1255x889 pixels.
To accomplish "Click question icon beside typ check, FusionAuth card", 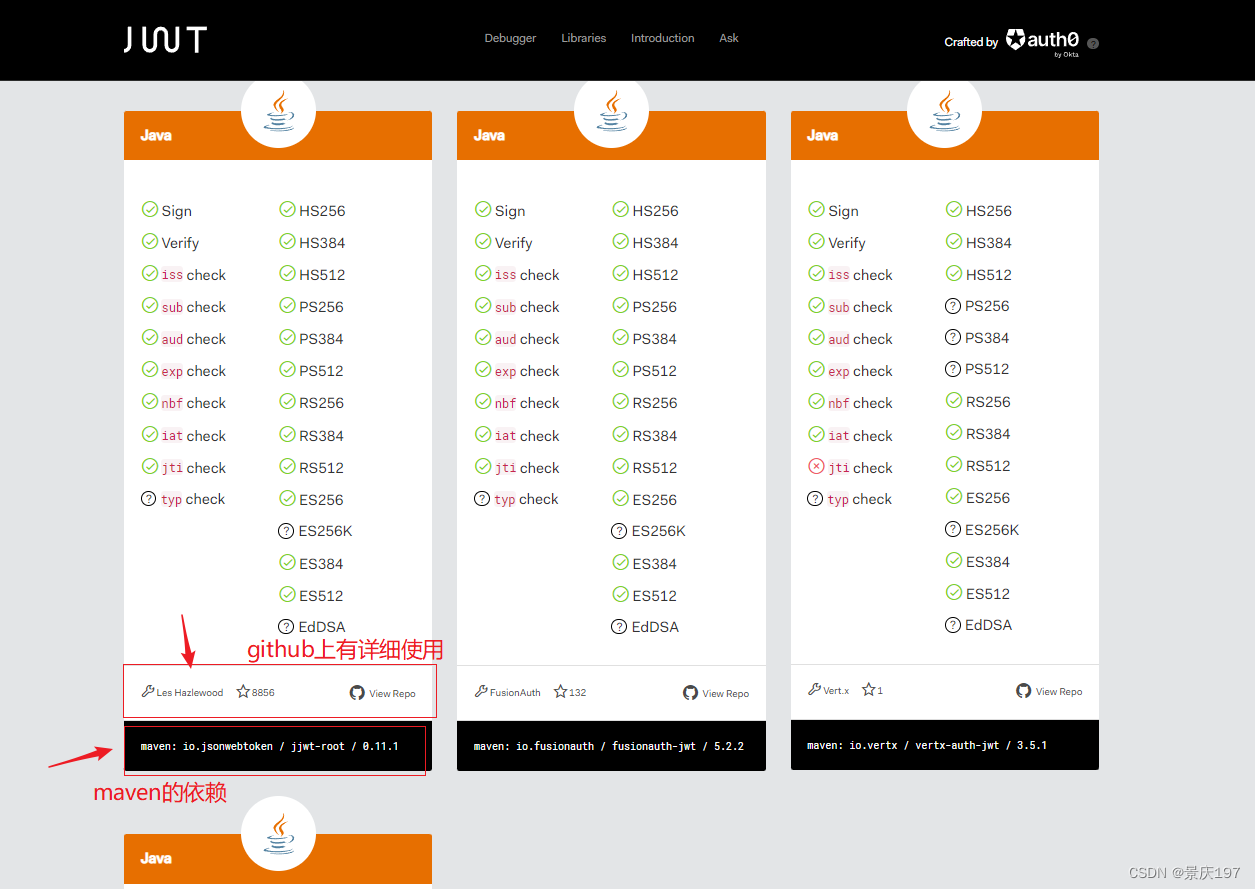I will [482, 499].
